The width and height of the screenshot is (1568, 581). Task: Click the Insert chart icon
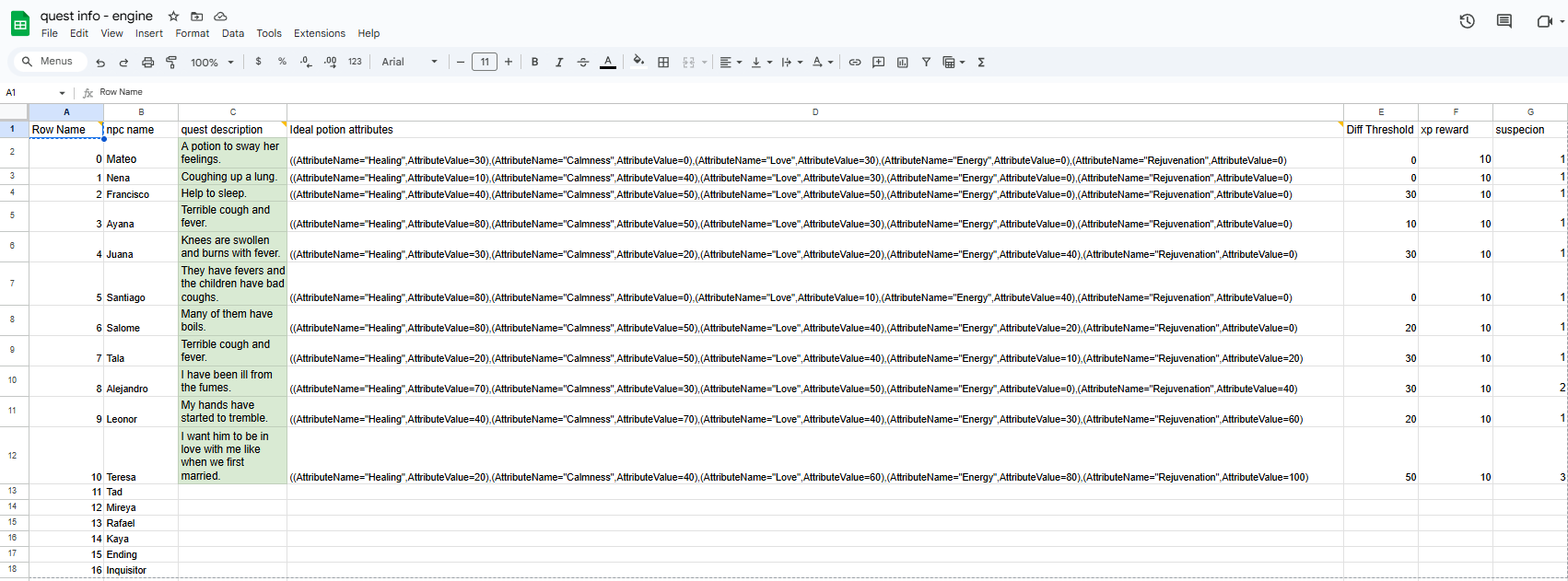pos(902,63)
